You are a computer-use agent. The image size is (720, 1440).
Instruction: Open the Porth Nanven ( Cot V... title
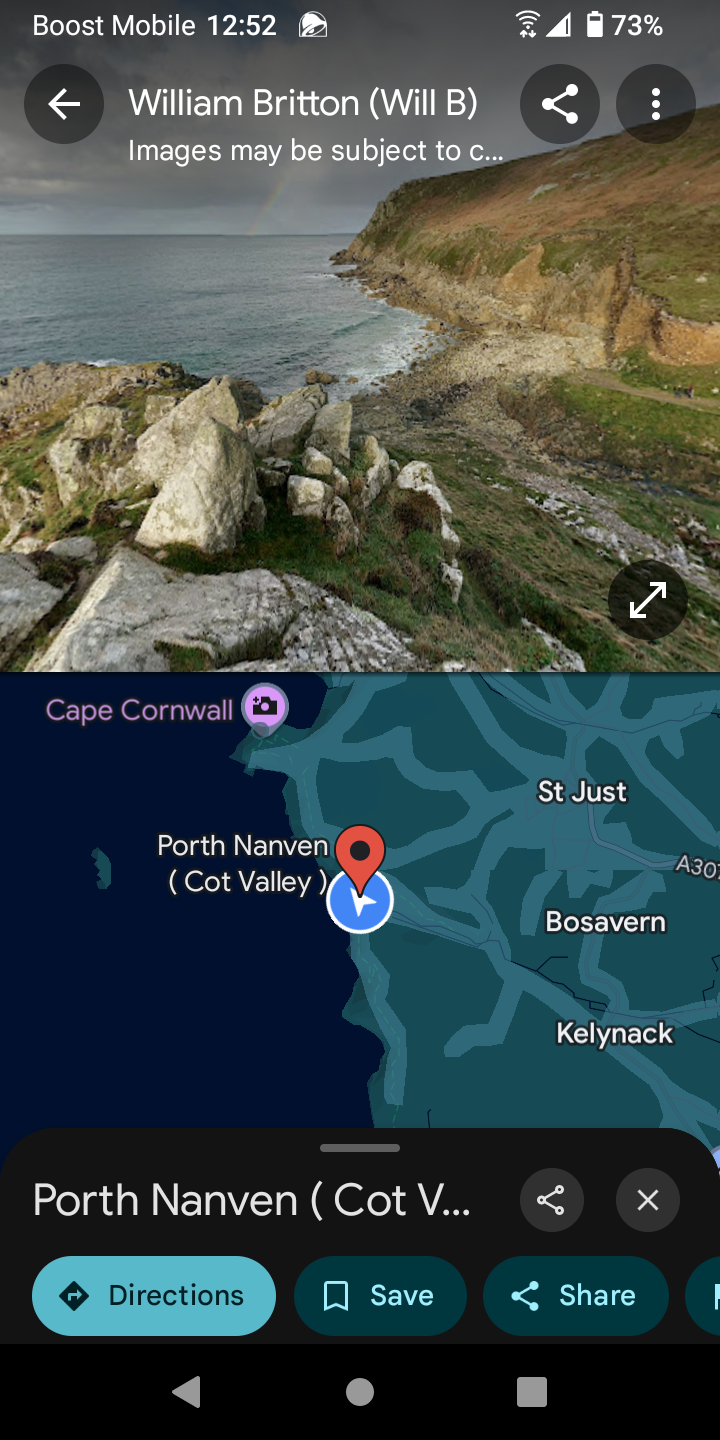(x=252, y=1200)
